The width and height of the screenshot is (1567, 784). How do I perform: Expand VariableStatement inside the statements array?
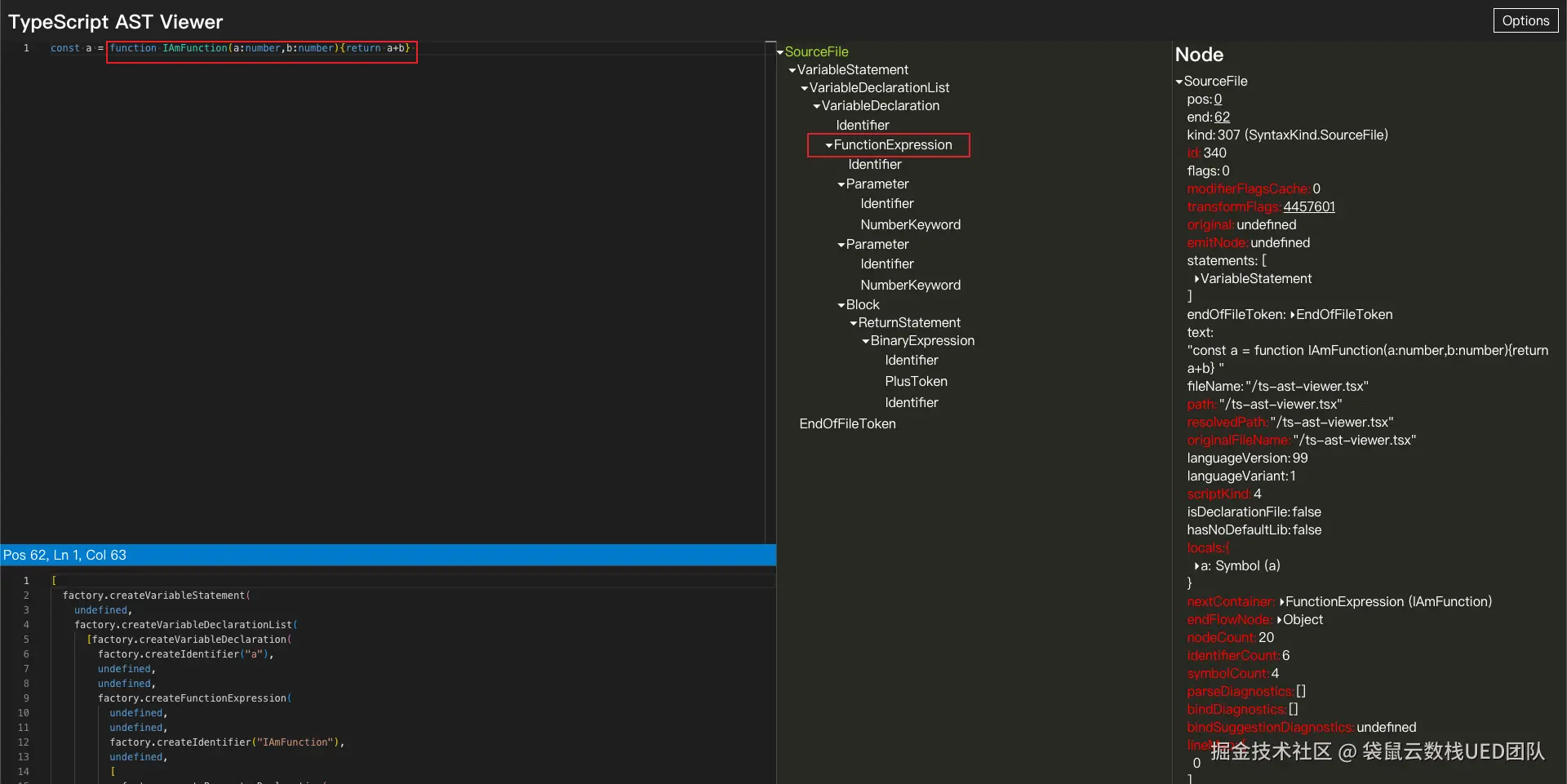pyautogui.click(x=1197, y=279)
